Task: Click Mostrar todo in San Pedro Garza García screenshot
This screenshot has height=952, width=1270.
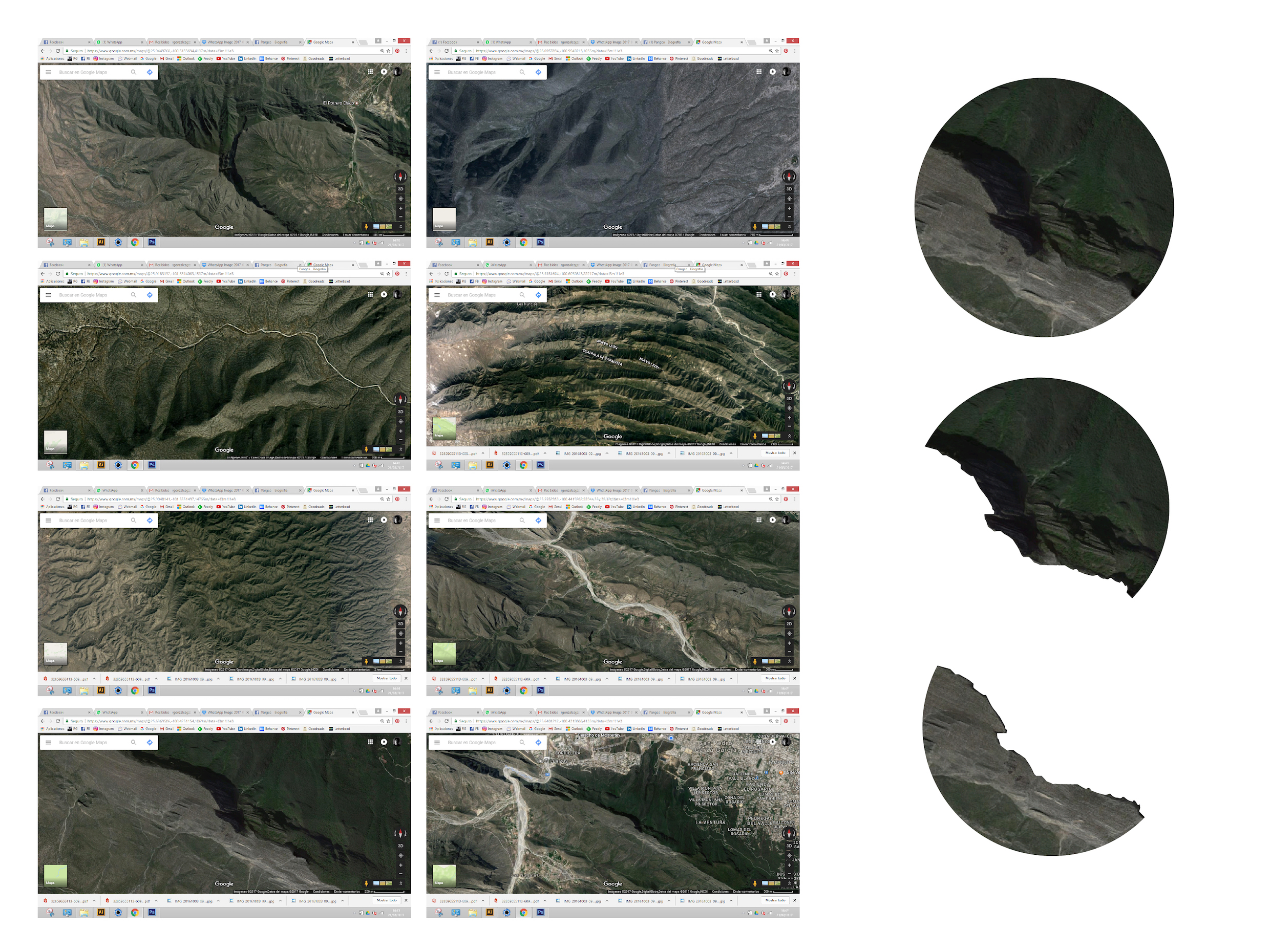Action: (775, 901)
